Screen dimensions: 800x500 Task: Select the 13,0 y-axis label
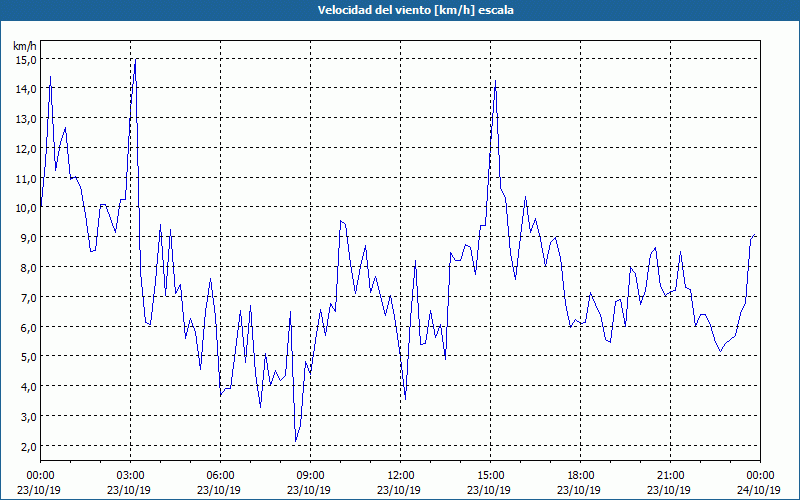tap(25, 119)
